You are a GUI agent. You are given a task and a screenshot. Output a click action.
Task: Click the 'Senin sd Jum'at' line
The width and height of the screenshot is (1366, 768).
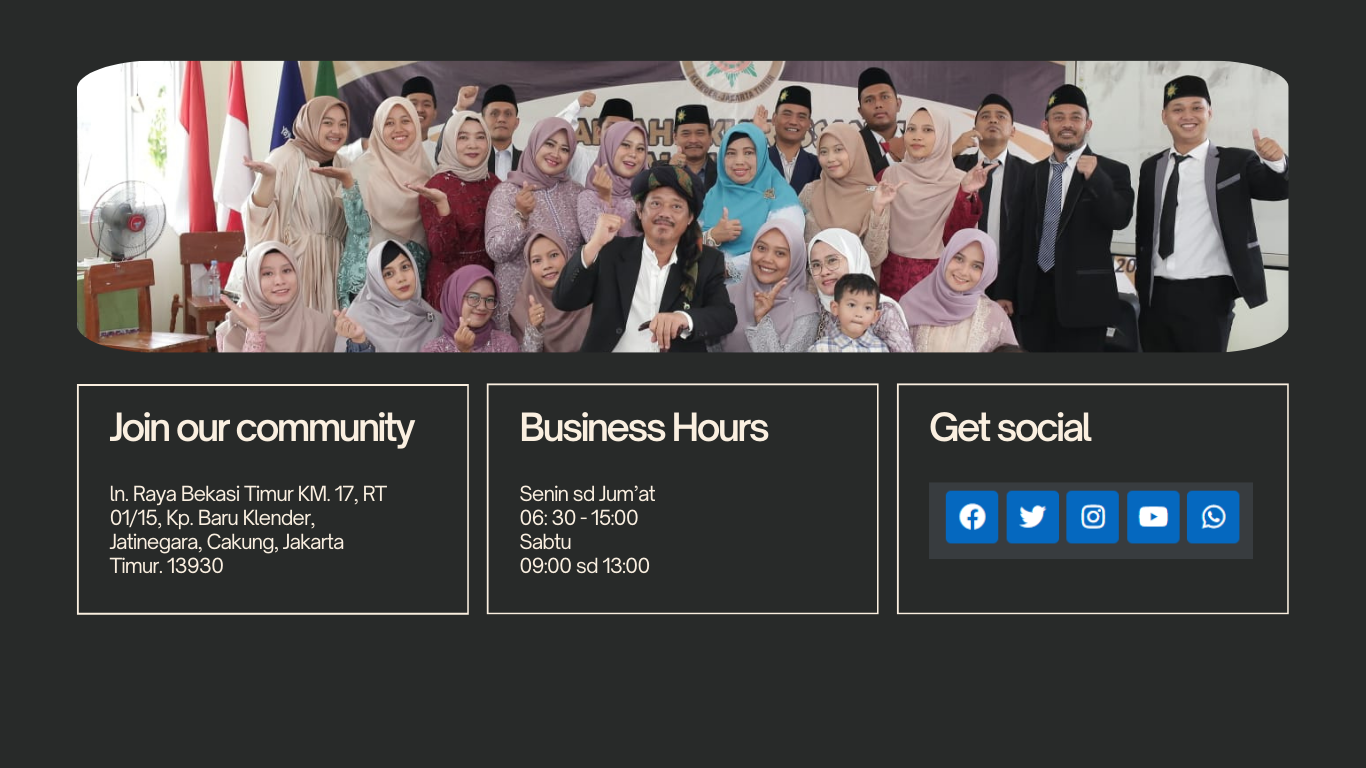[587, 494]
